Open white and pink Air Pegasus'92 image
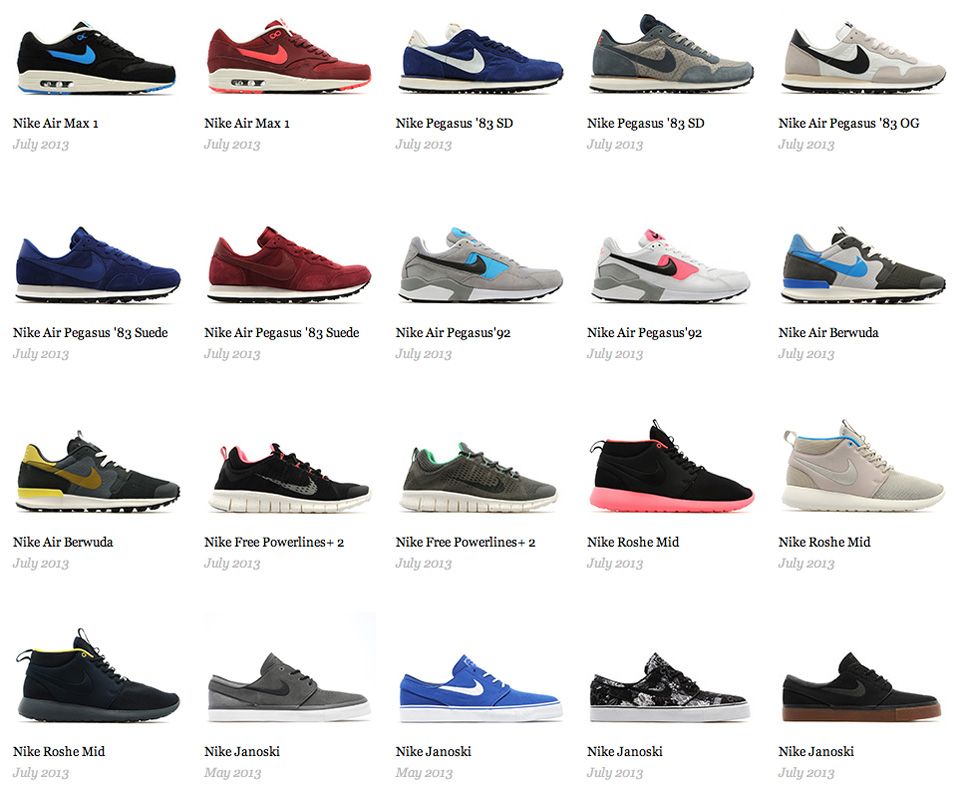The width and height of the screenshot is (960, 786). click(670, 266)
